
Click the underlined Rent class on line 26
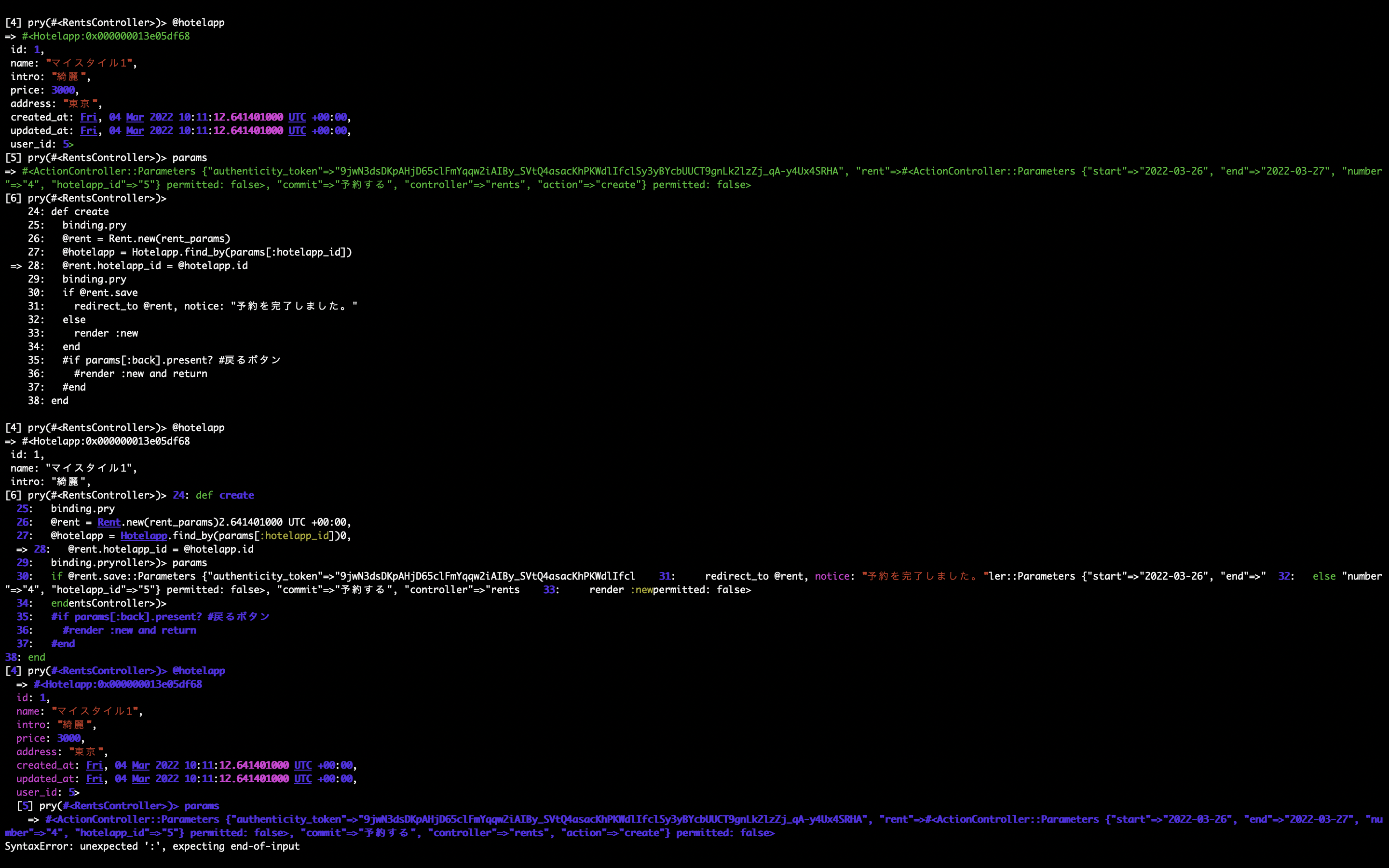click(109, 522)
